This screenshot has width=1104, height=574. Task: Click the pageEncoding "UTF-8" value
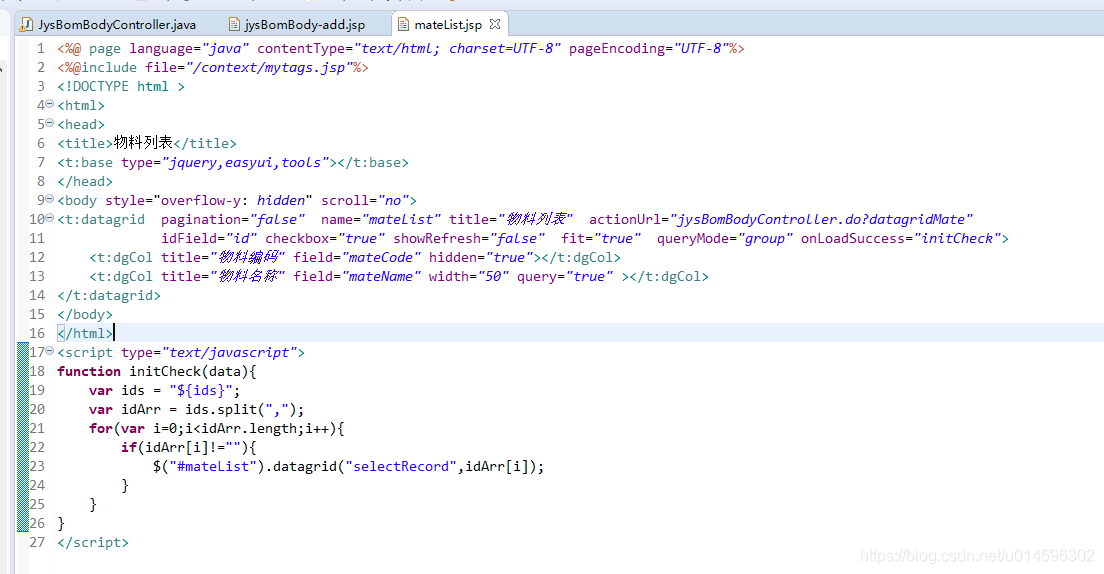[x=701, y=49]
